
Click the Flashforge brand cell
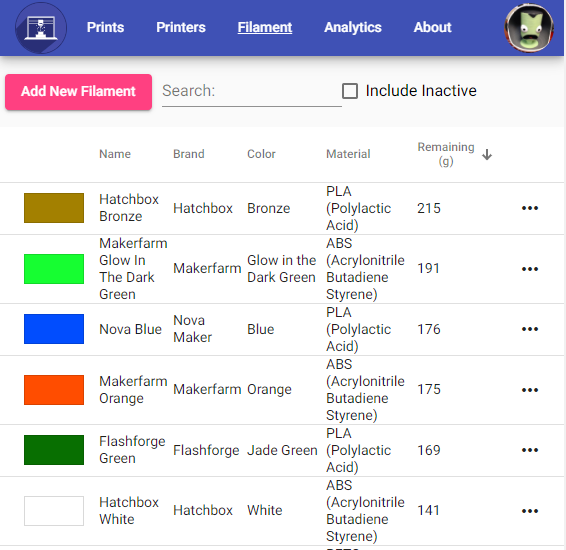[206, 450]
